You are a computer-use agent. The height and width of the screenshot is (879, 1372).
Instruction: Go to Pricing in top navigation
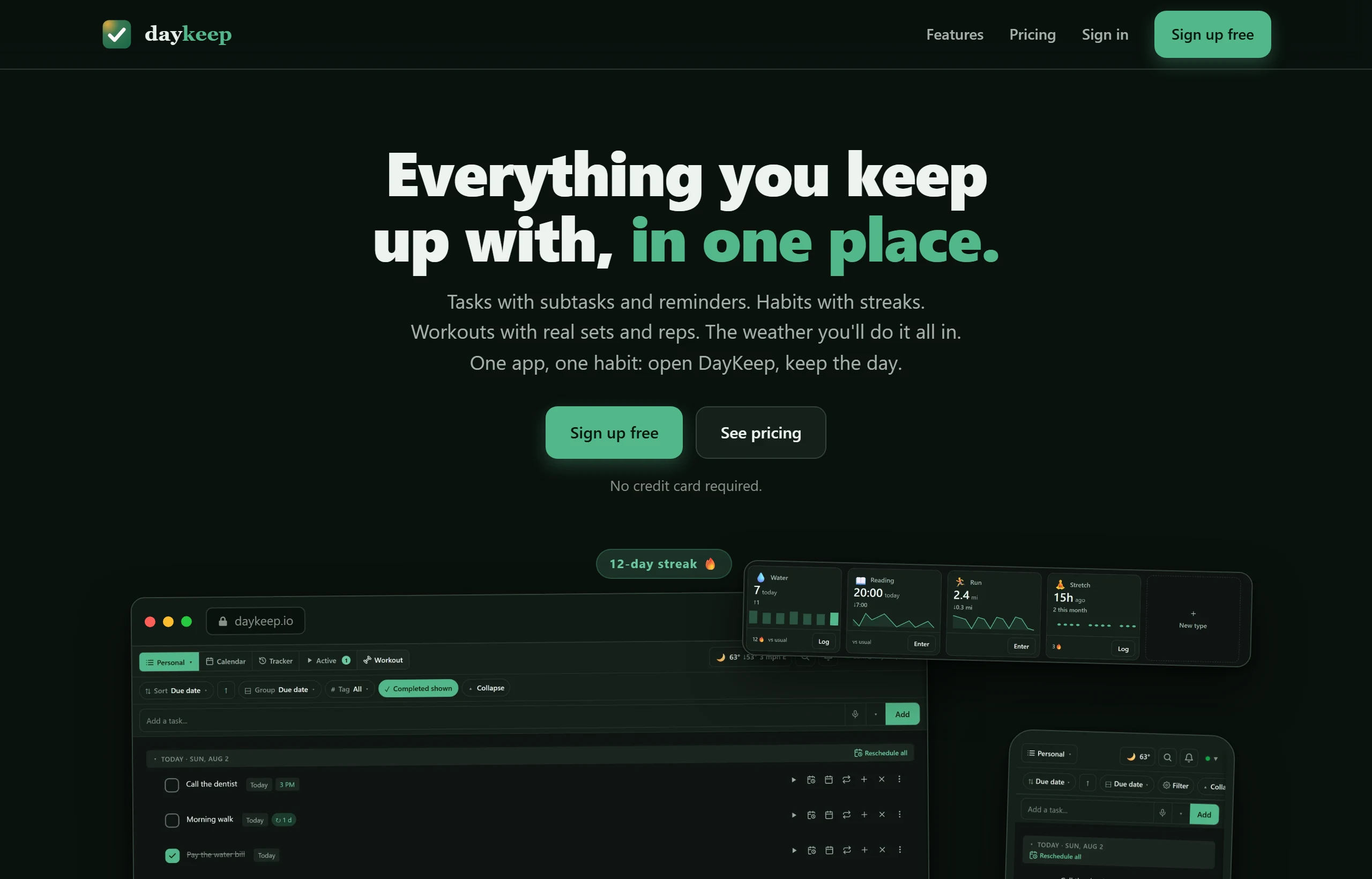click(x=1032, y=34)
